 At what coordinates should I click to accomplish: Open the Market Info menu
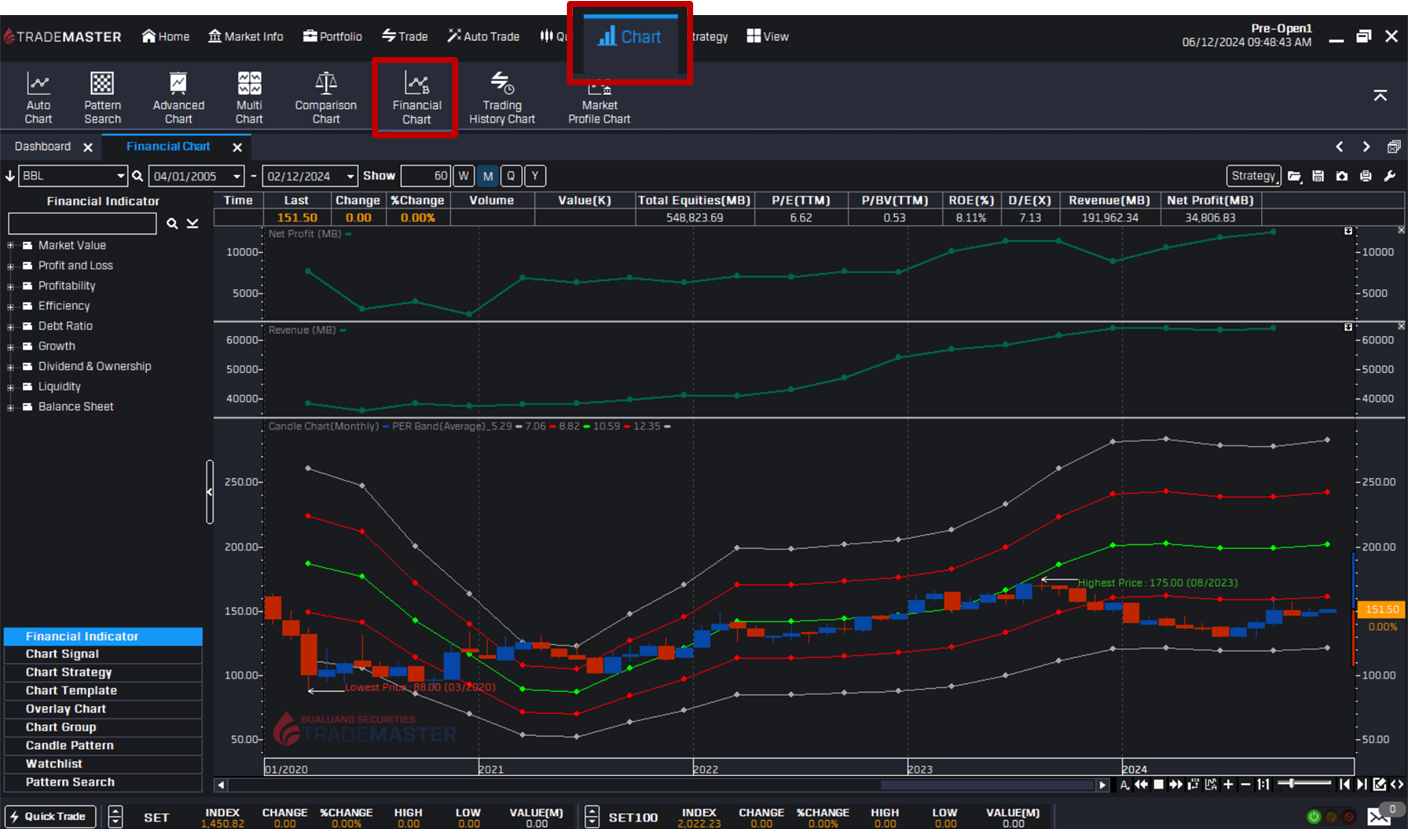245,36
